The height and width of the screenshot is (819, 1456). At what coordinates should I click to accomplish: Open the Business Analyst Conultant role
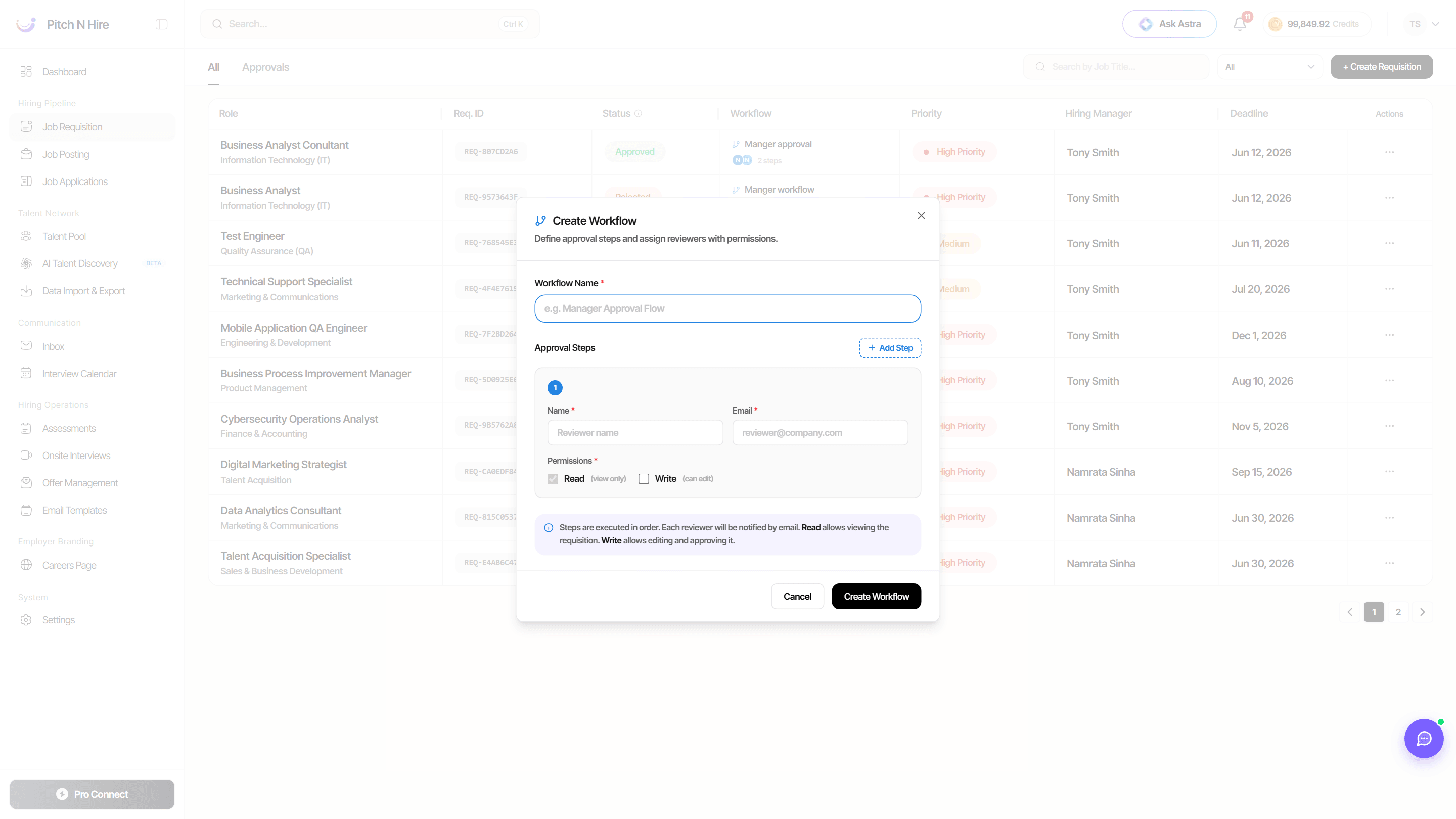click(x=284, y=145)
